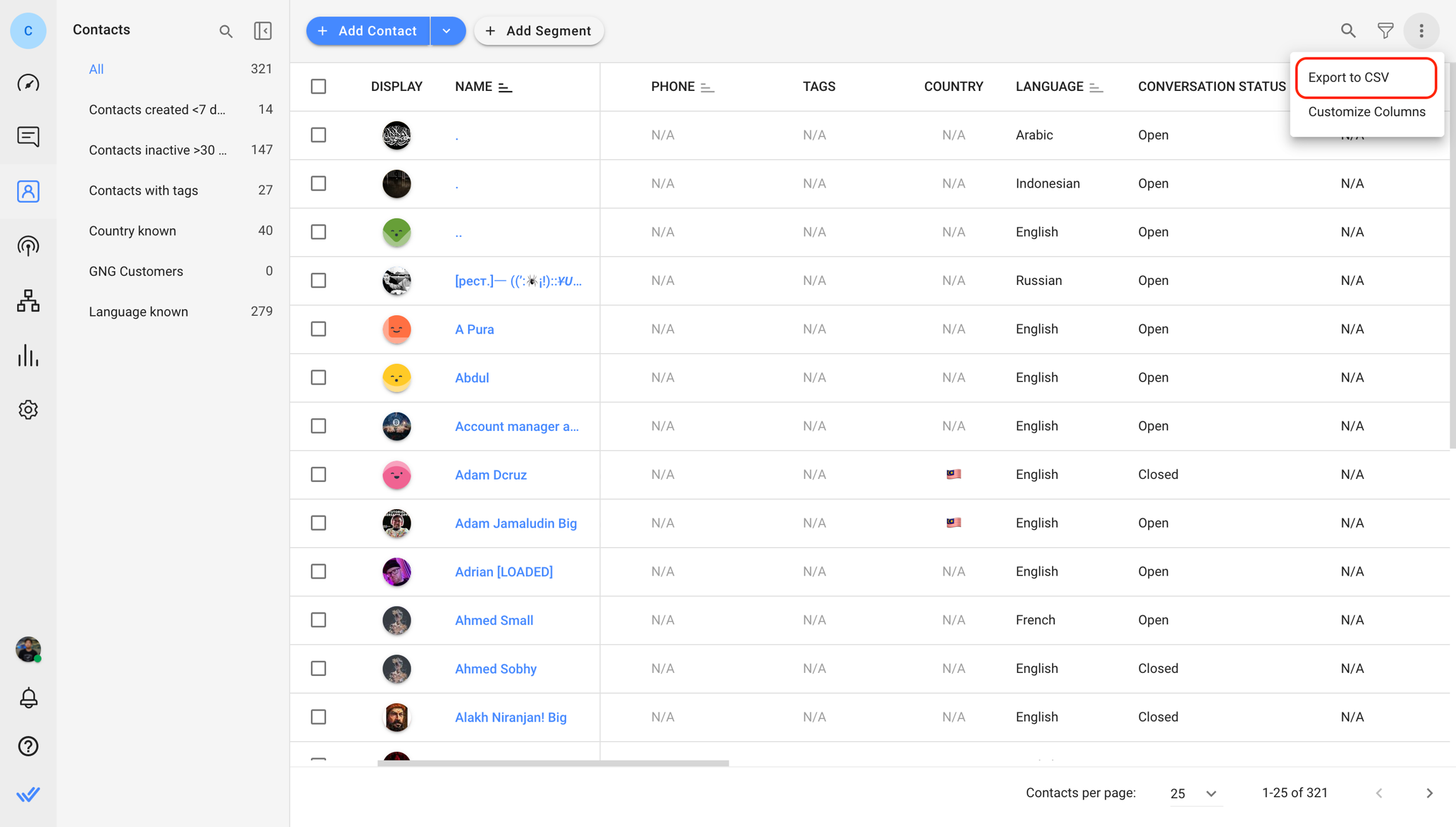The width and height of the screenshot is (1456, 827).
Task: Collapse the Contacts segments sidebar panel
Action: [x=262, y=30]
